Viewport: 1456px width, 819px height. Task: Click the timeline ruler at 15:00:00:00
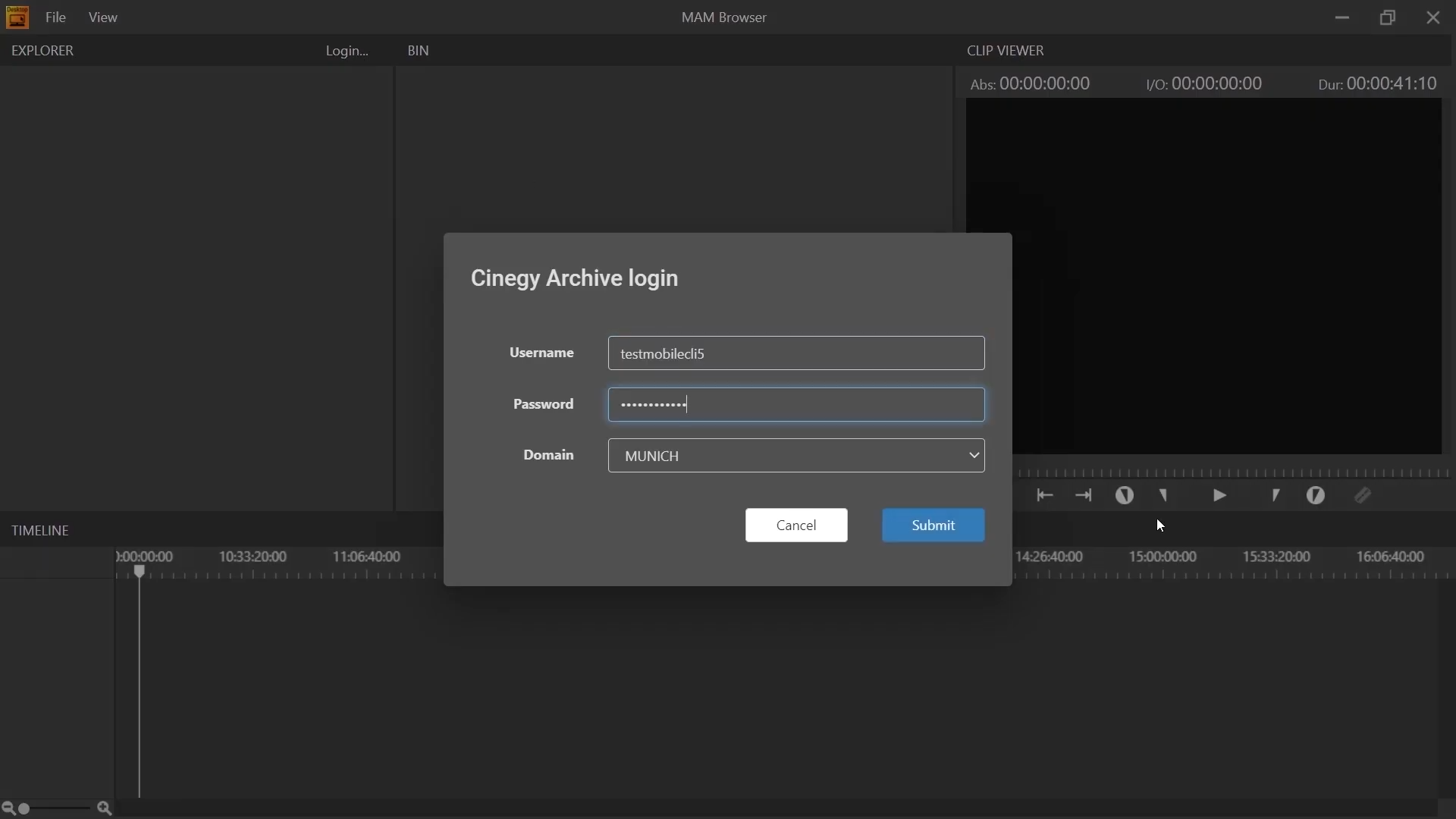(x=1163, y=557)
